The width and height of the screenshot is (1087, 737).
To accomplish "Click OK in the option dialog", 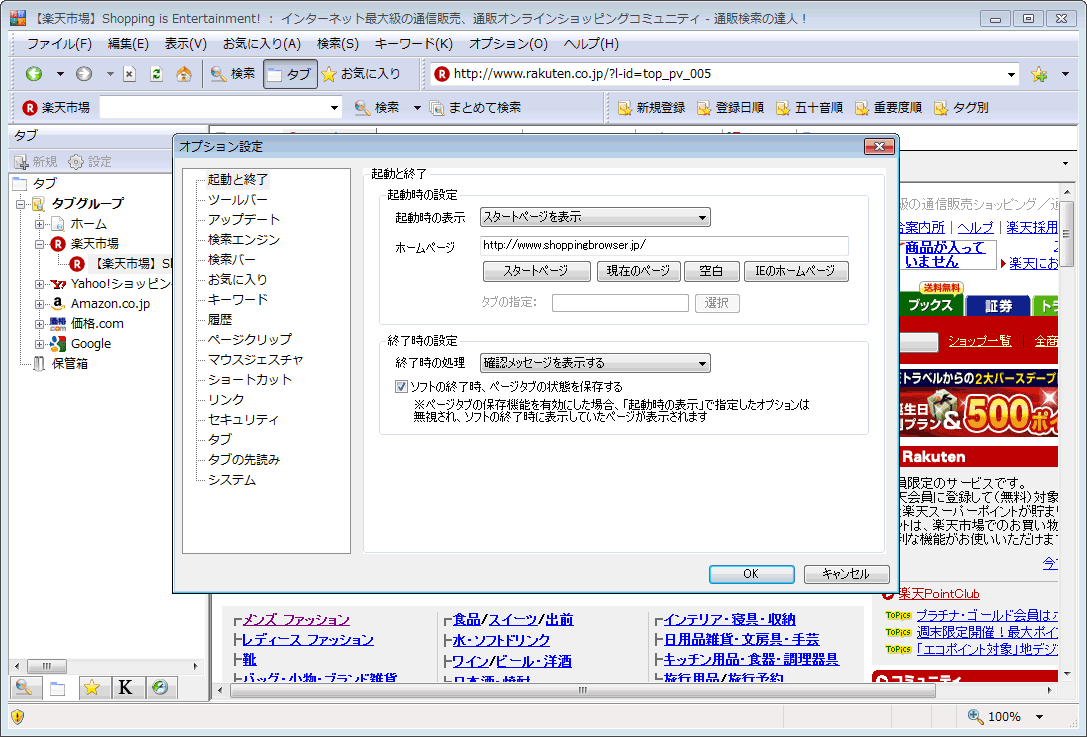I will pyautogui.click(x=751, y=574).
